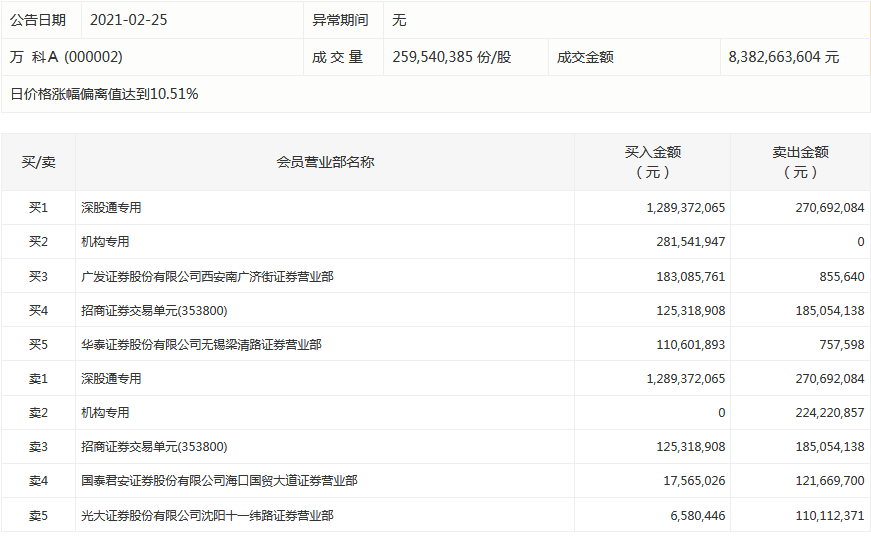Image resolution: width=871 pixels, height=537 pixels.
Task: Open 光大证券沈阳十一纬路证券营业部 entry
Action: tap(207, 515)
